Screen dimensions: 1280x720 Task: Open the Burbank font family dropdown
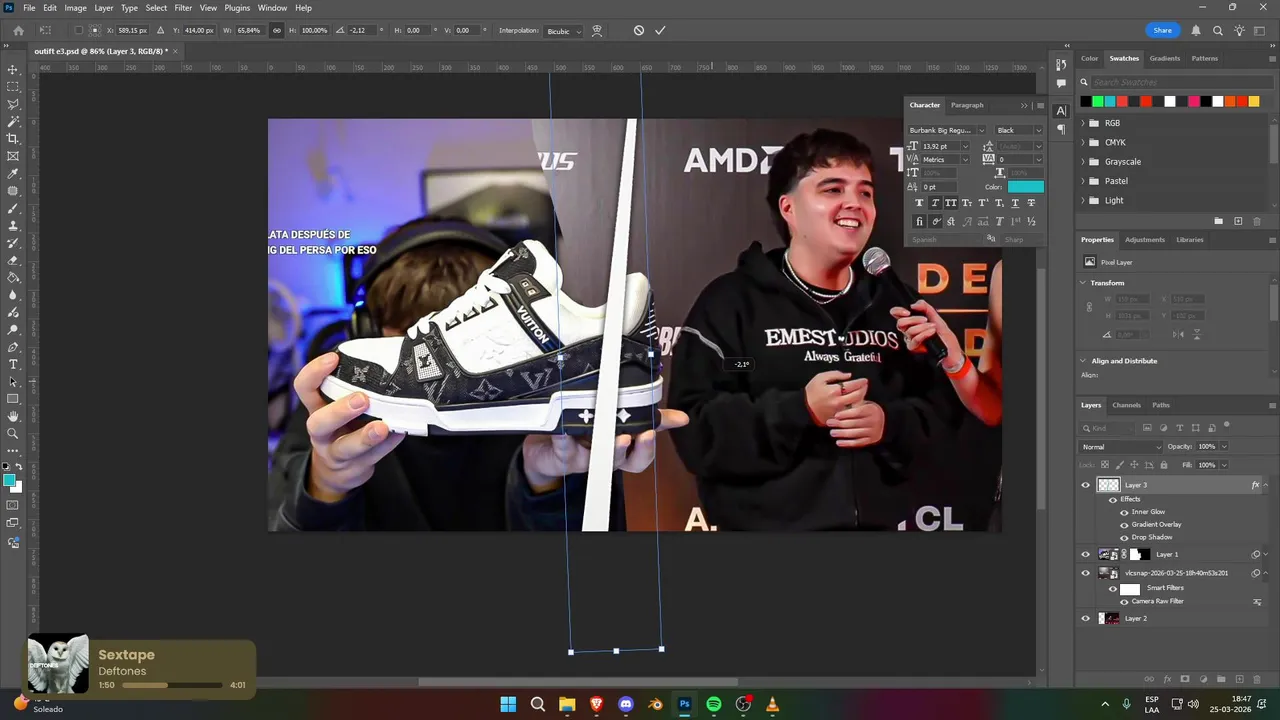pyautogui.click(x=946, y=130)
